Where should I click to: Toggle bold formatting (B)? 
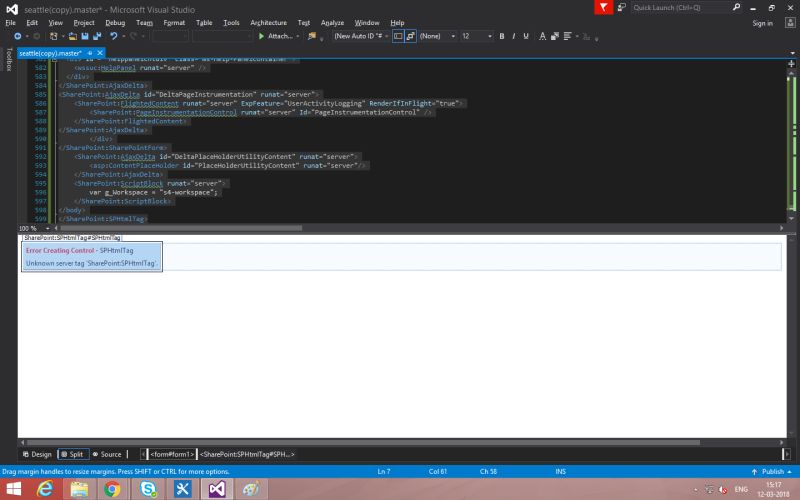click(x=502, y=36)
